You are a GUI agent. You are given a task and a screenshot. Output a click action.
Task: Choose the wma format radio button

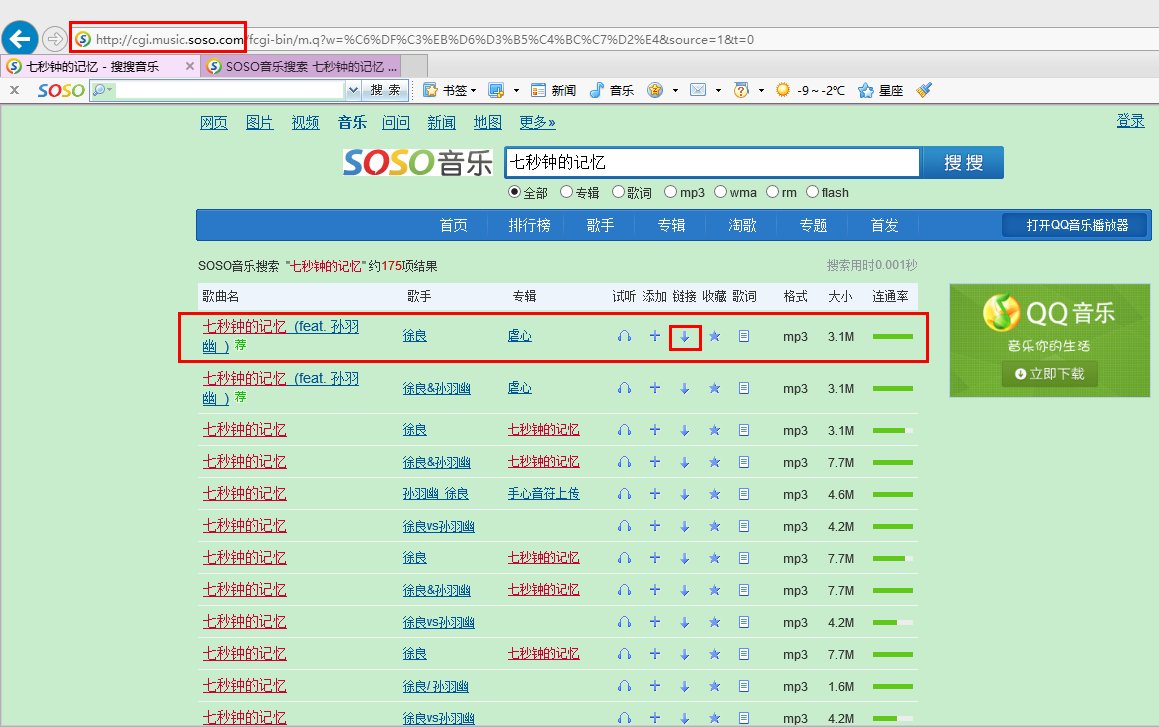point(720,192)
